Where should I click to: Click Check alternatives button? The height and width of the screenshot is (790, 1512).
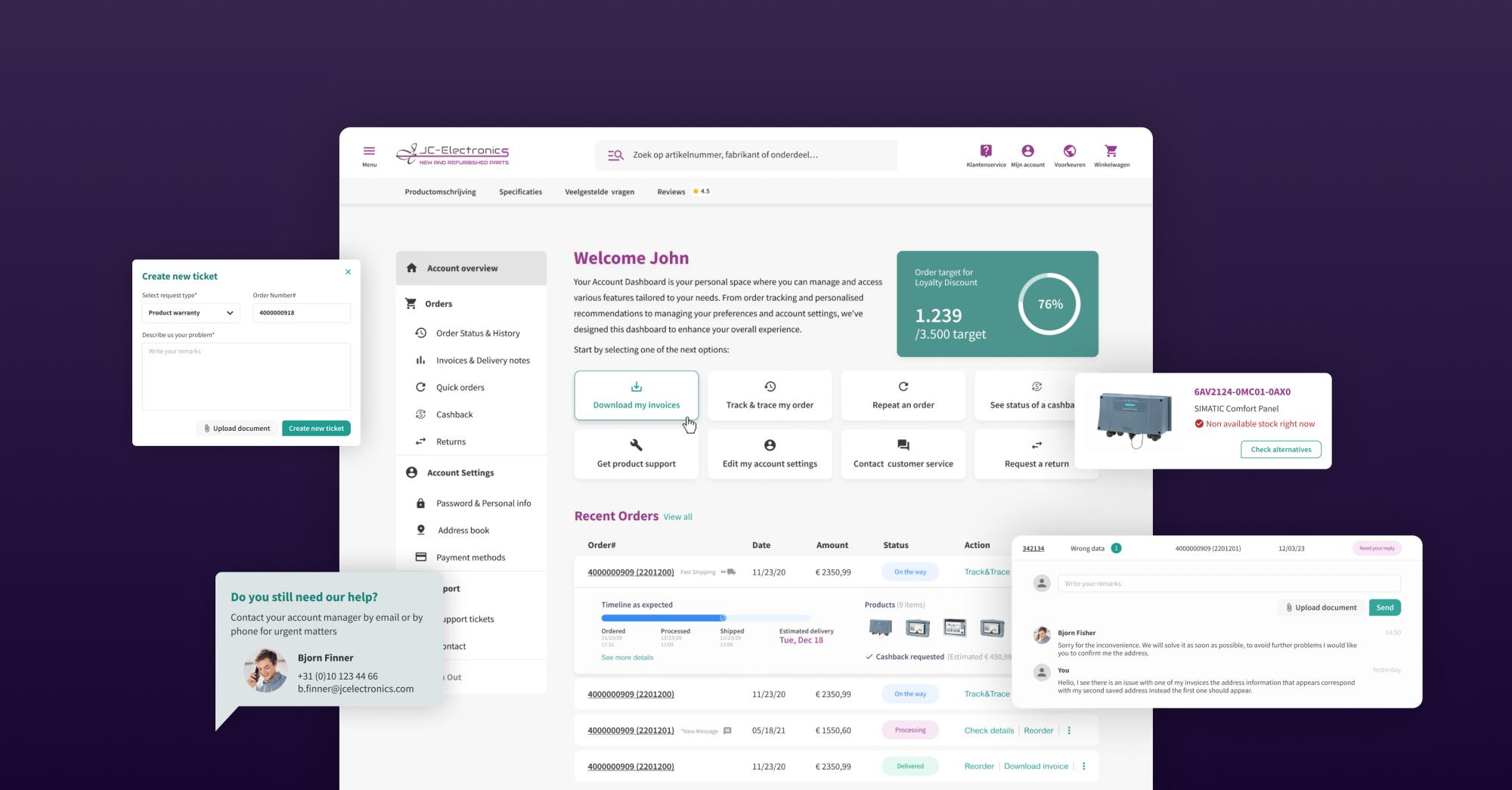point(1281,450)
